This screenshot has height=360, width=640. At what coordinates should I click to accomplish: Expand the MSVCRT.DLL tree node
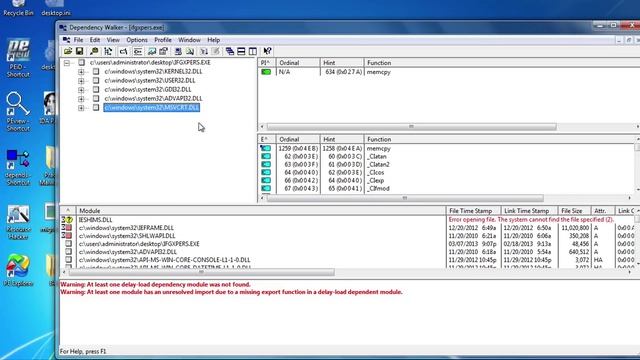[81, 108]
